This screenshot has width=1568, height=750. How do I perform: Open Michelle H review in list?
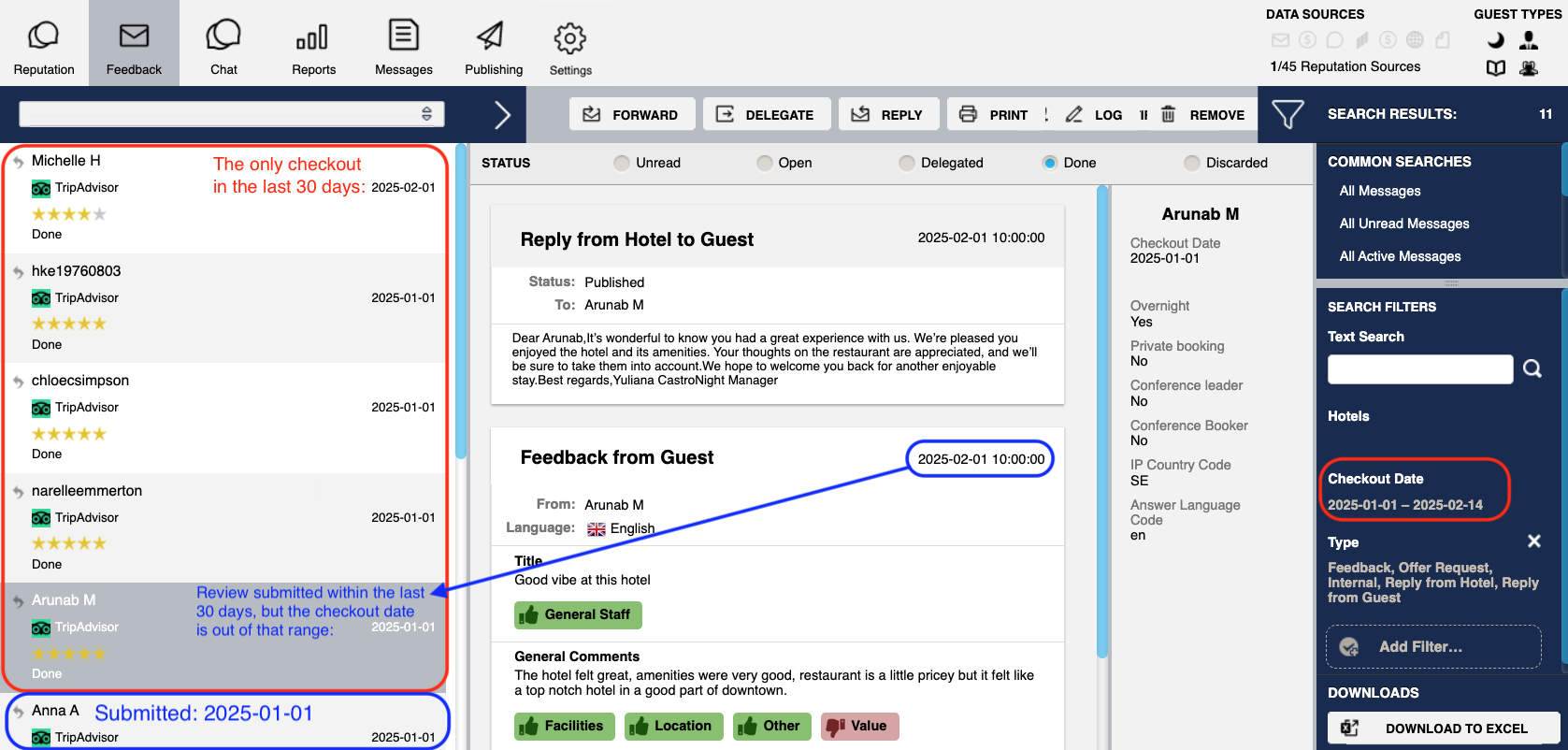(224, 197)
